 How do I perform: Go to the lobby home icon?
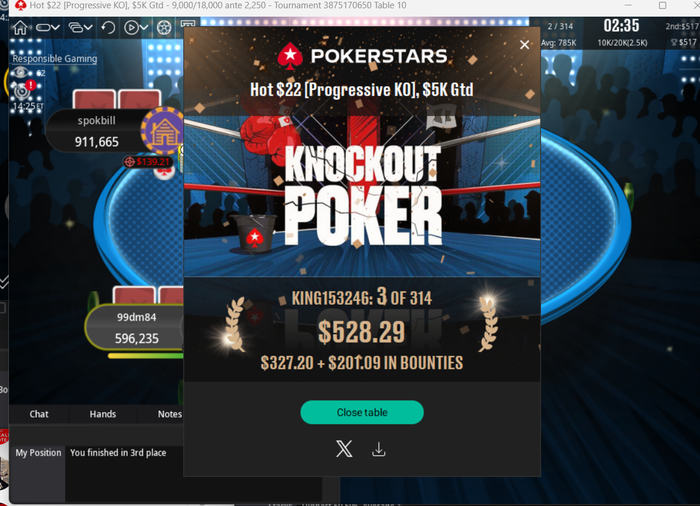pyautogui.click(x=20, y=28)
